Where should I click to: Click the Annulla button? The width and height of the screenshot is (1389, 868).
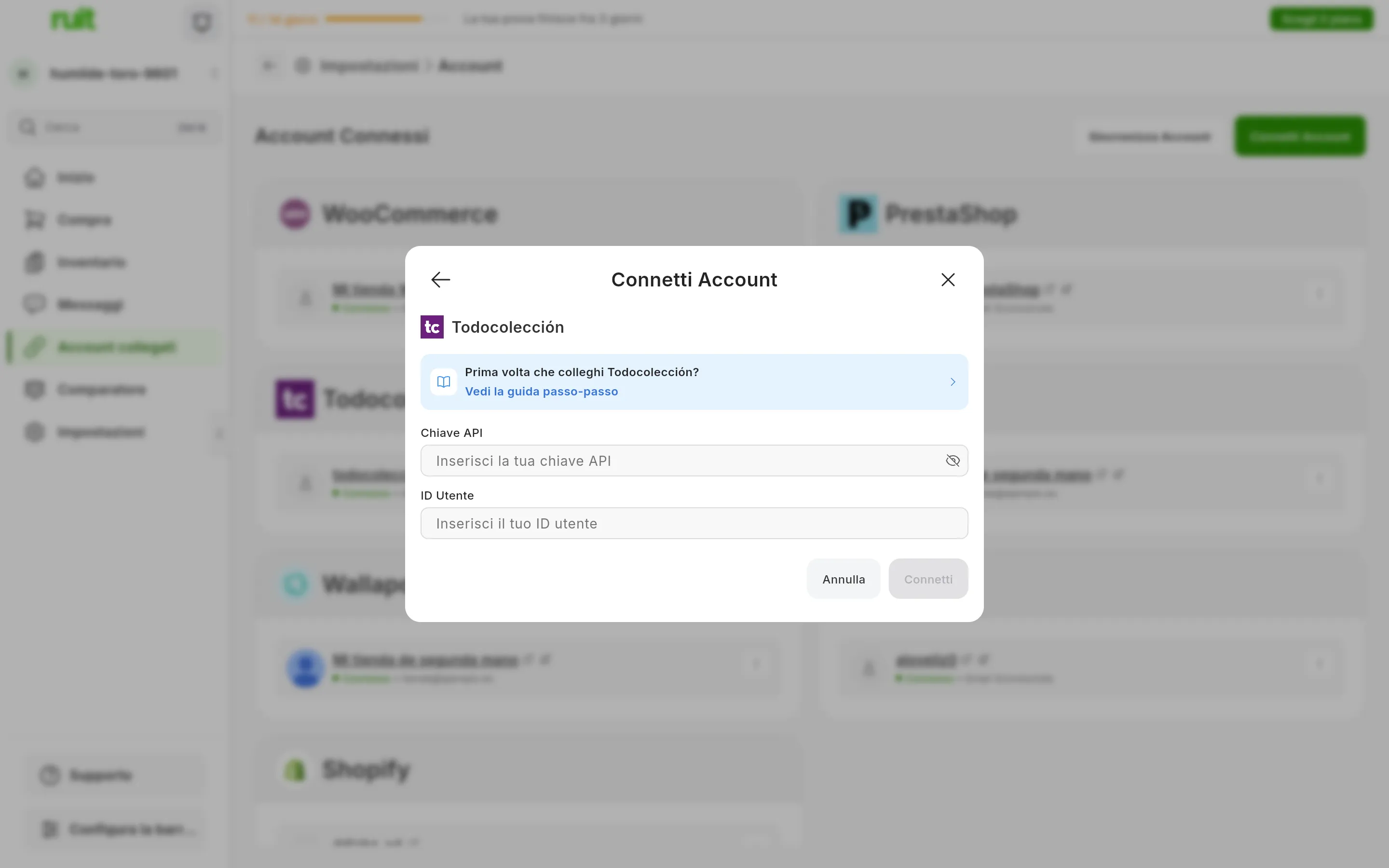[x=843, y=579]
